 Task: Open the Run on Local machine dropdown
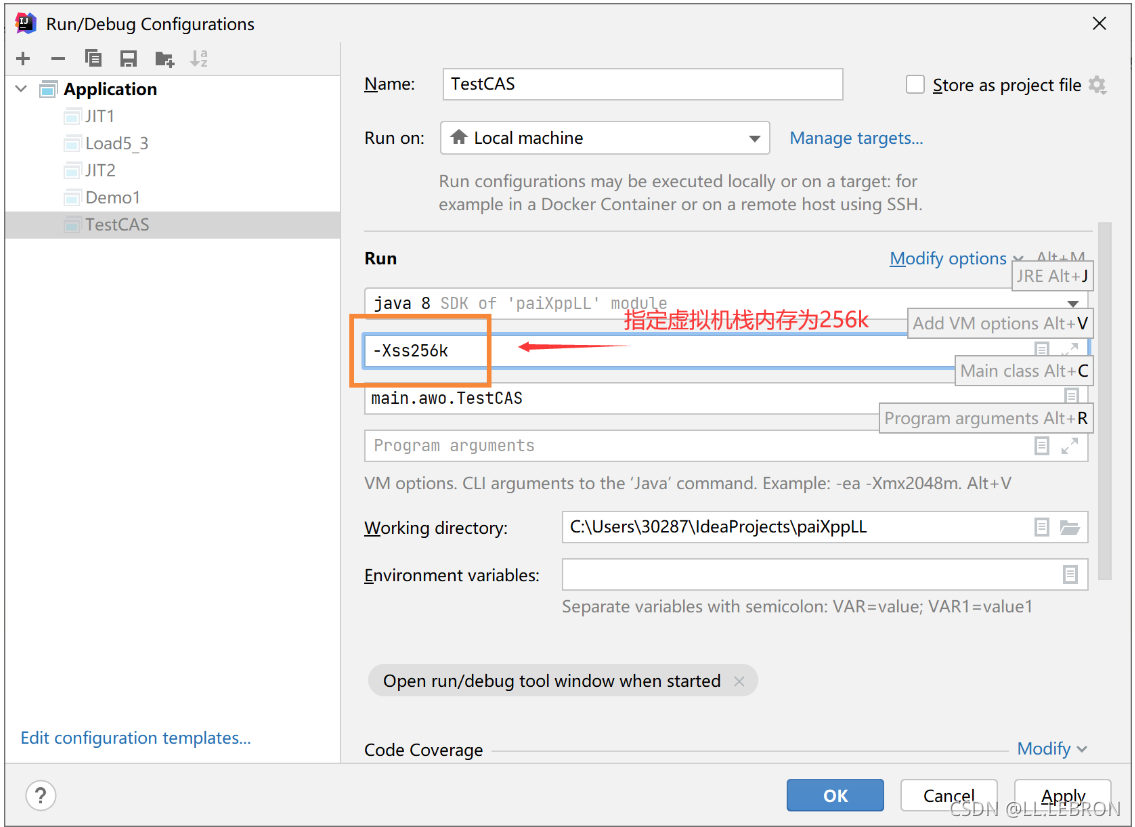click(604, 138)
